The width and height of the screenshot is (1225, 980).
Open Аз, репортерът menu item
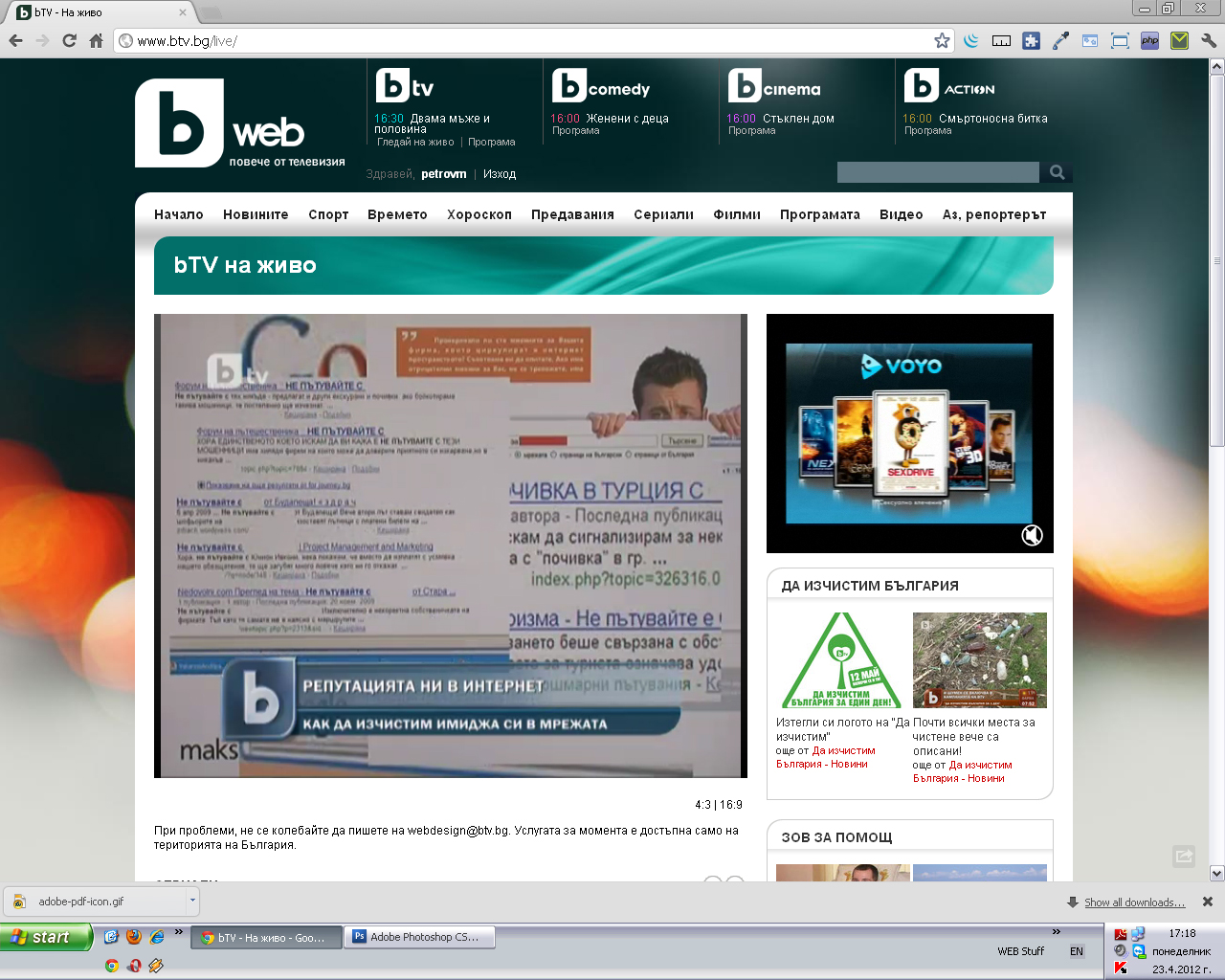(x=994, y=214)
